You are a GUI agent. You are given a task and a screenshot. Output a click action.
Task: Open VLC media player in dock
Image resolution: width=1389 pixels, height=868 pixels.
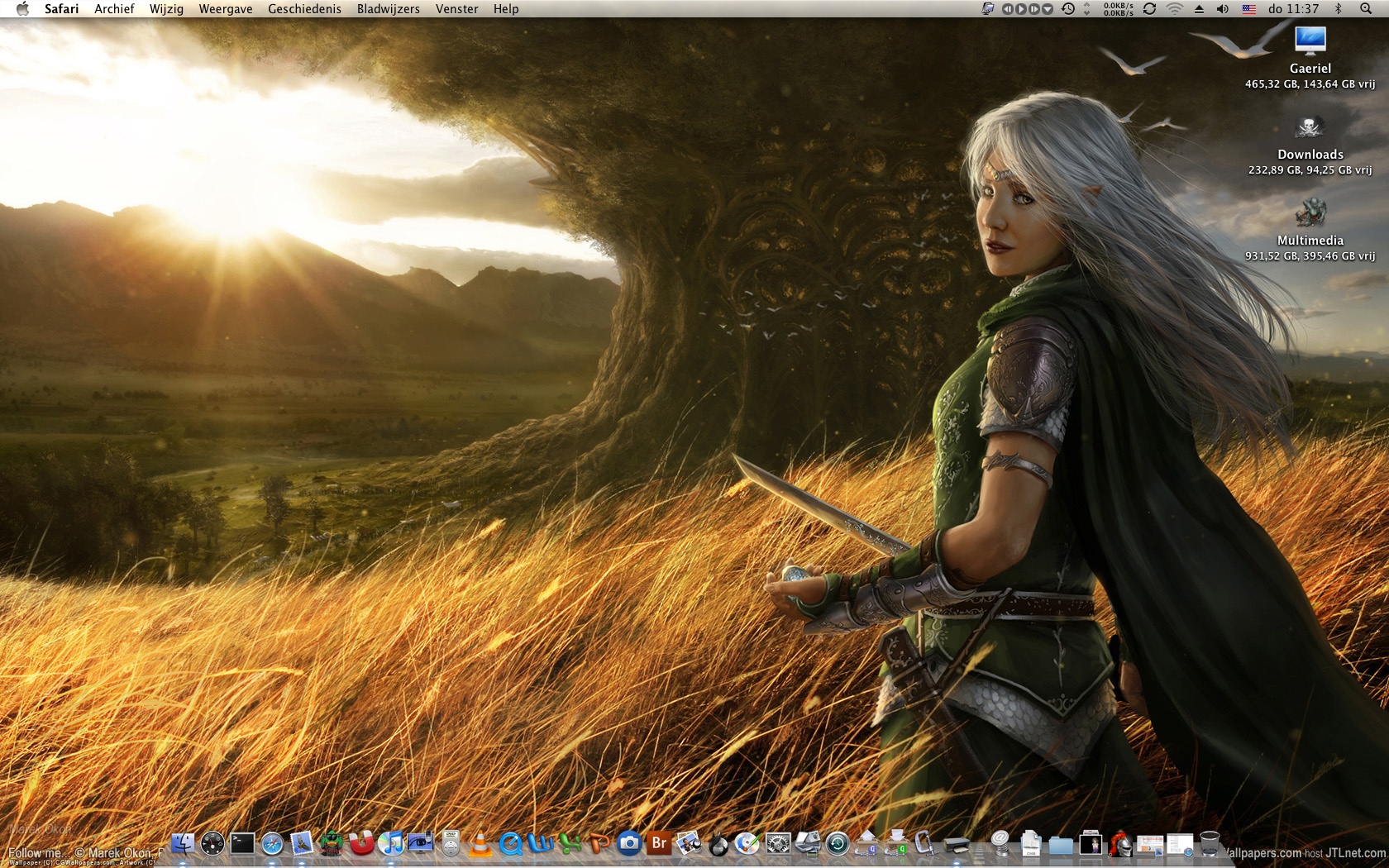[x=480, y=844]
